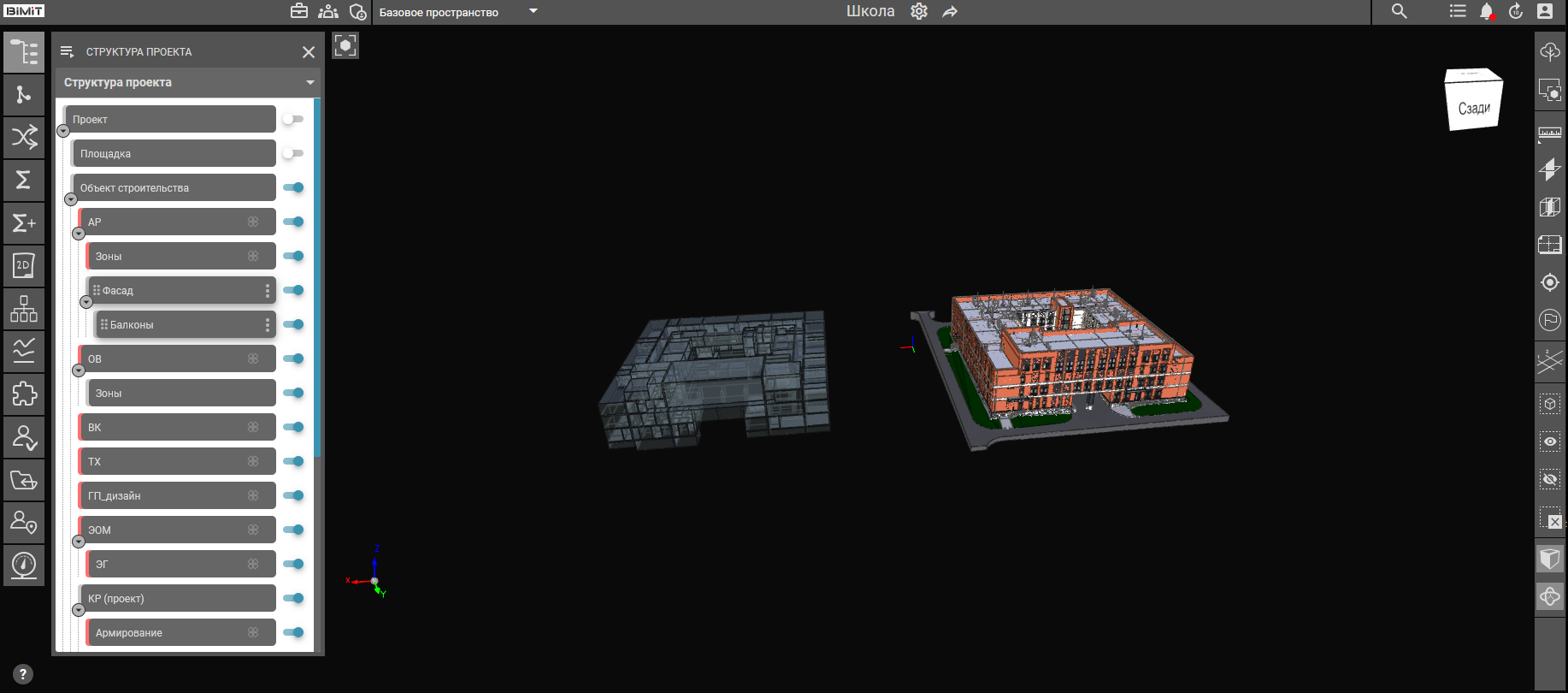Open settings gear next to Школа
Image resolution: width=1568 pixels, height=693 pixels.
919,12
